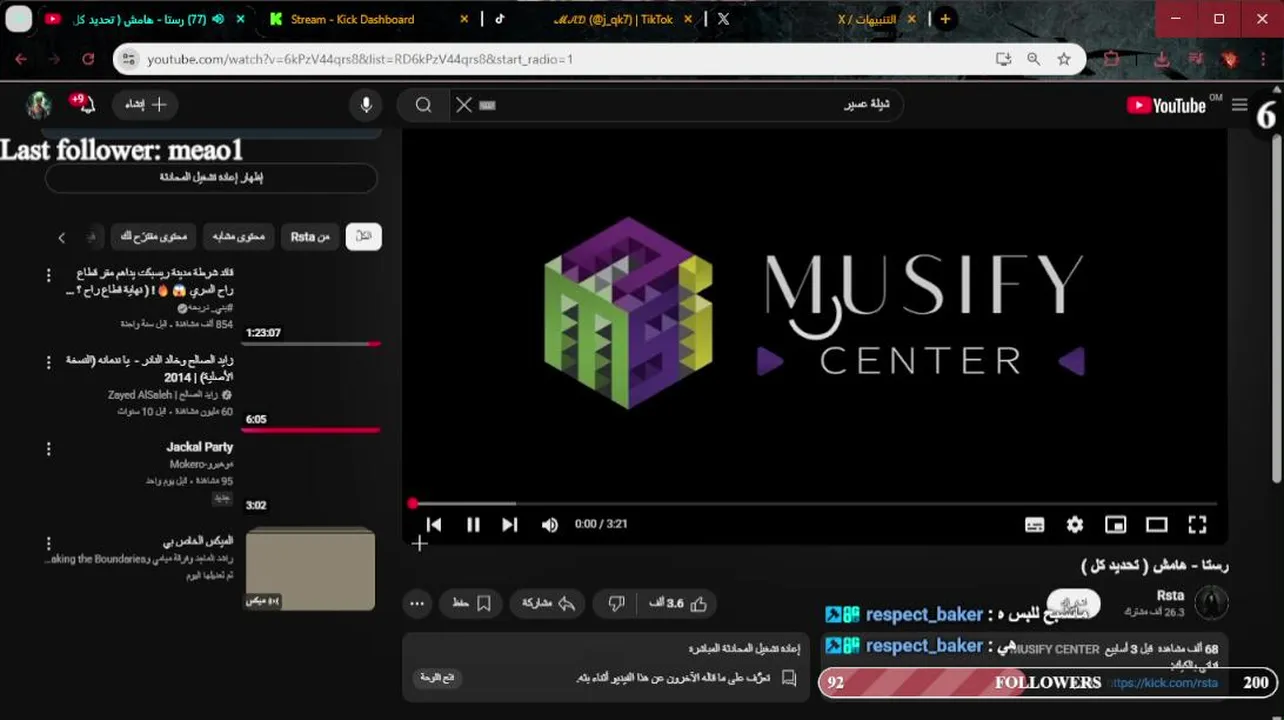Advance the filter chips with the chevron arrow
Image resolution: width=1284 pixels, height=720 pixels.
[x=62, y=238]
